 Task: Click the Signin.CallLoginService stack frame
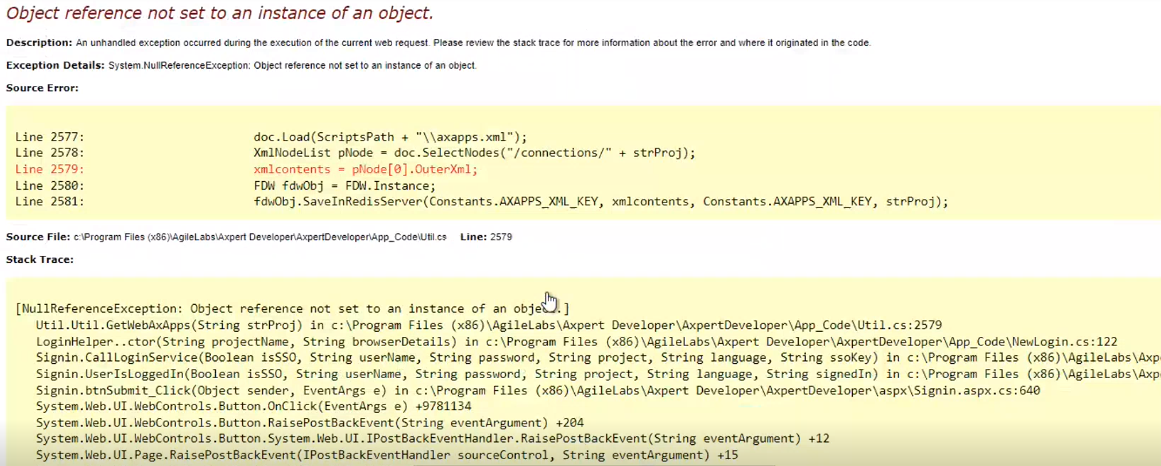pos(598,358)
